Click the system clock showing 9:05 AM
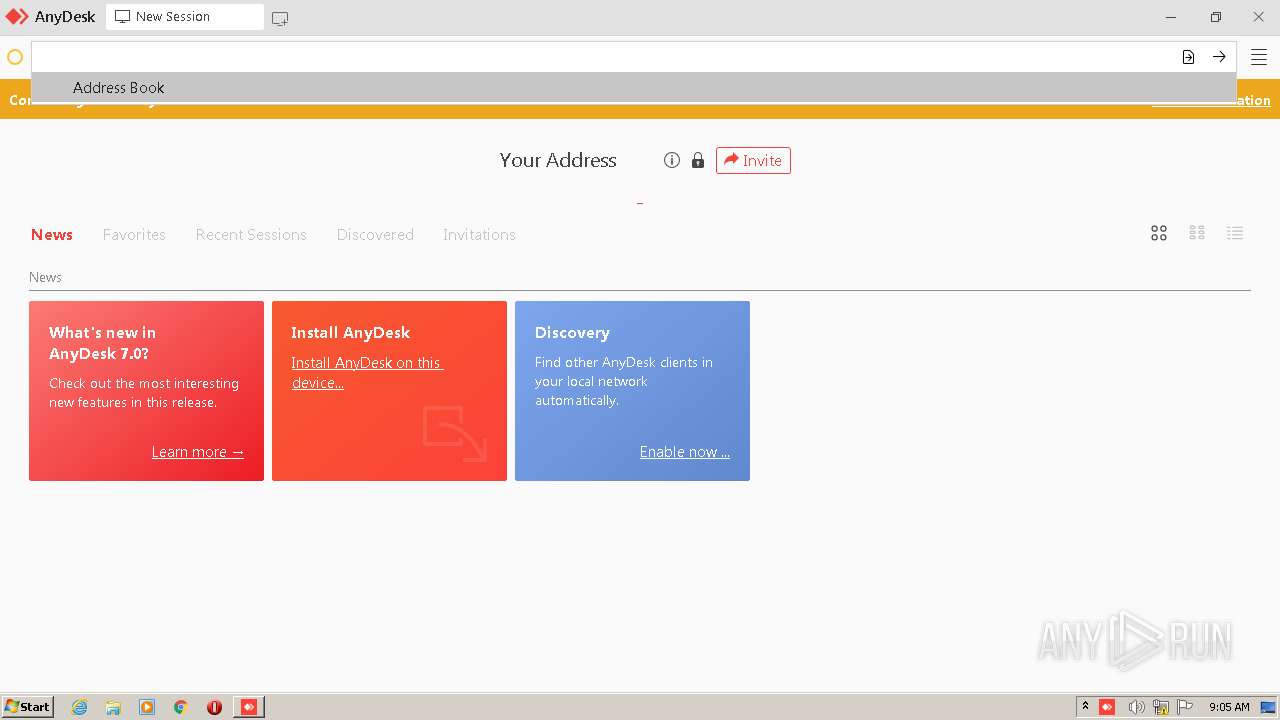The image size is (1280, 720). pyautogui.click(x=1229, y=707)
